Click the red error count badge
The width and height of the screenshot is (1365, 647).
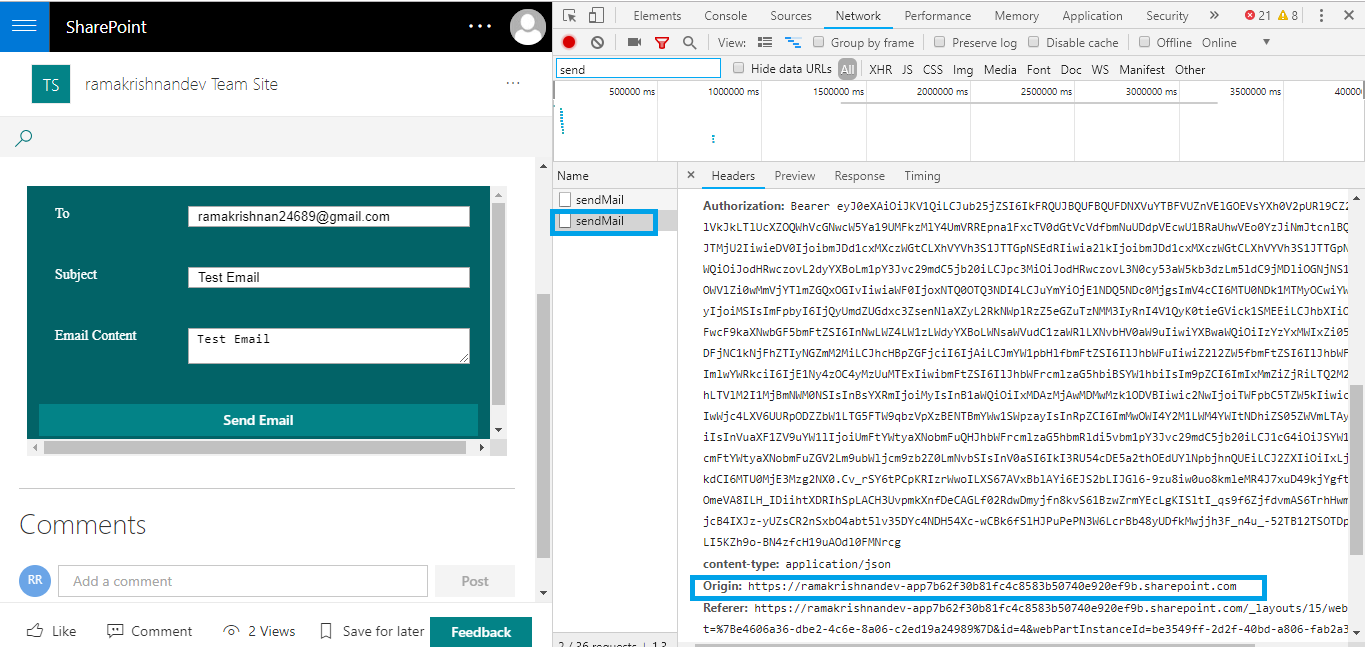(x=1257, y=15)
